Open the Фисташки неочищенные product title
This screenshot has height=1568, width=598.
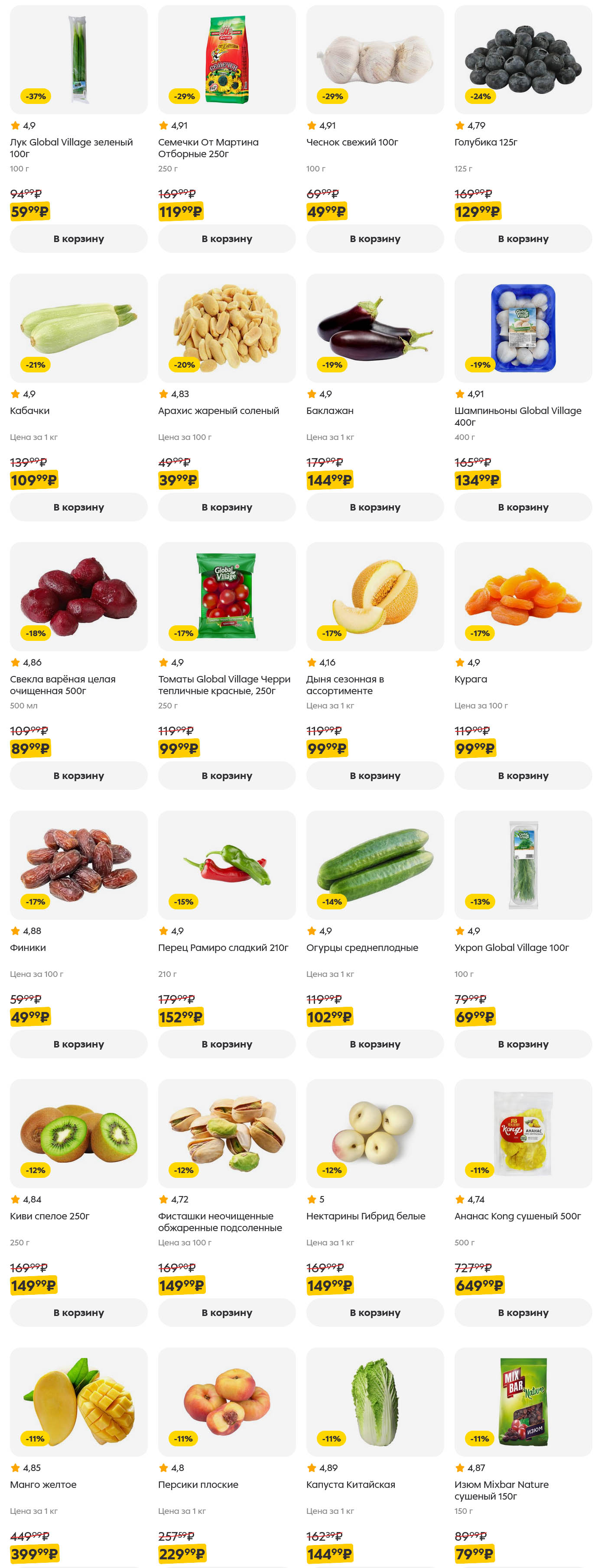219,1222
